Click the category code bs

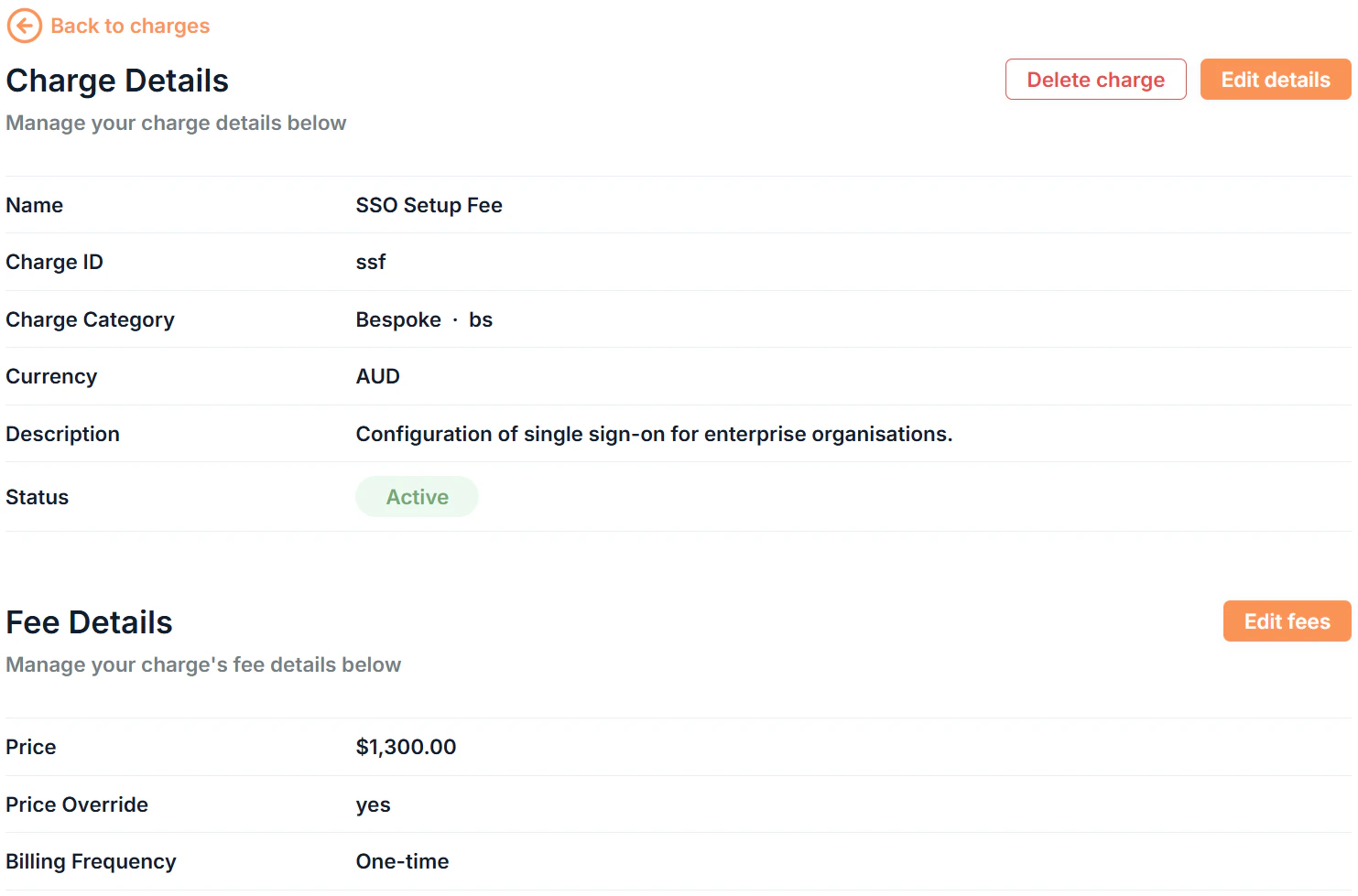click(x=481, y=319)
